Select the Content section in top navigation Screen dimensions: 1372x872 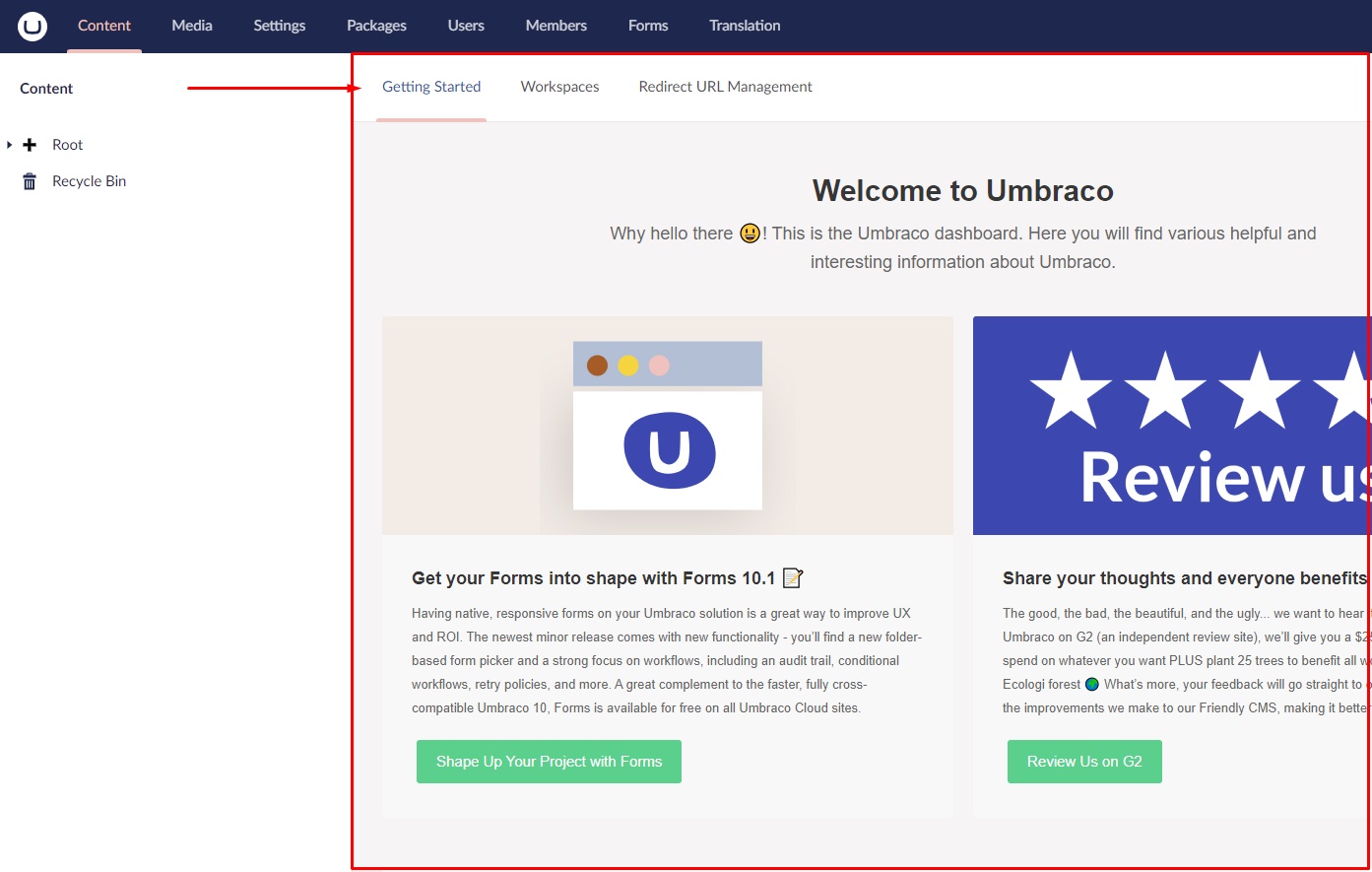tap(104, 26)
